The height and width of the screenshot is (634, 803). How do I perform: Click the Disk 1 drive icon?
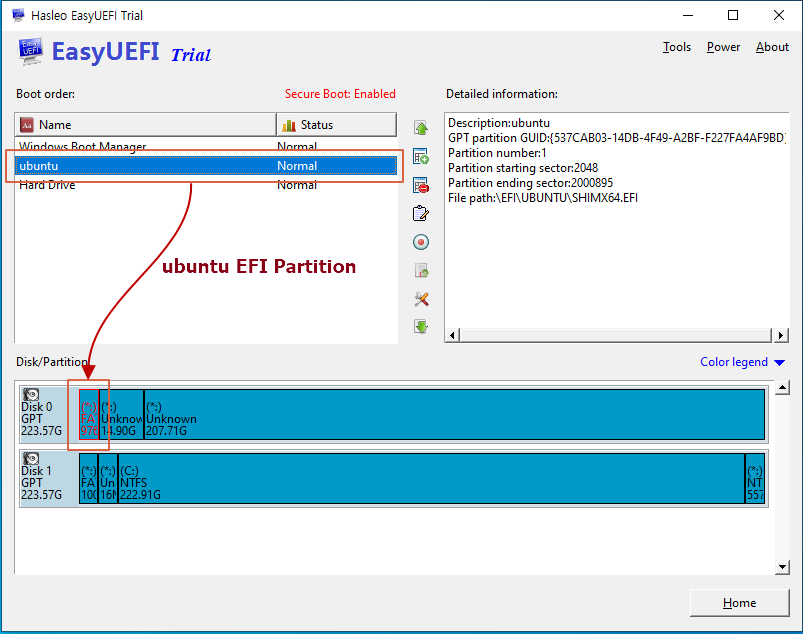pyautogui.click(x=31, y=458)
